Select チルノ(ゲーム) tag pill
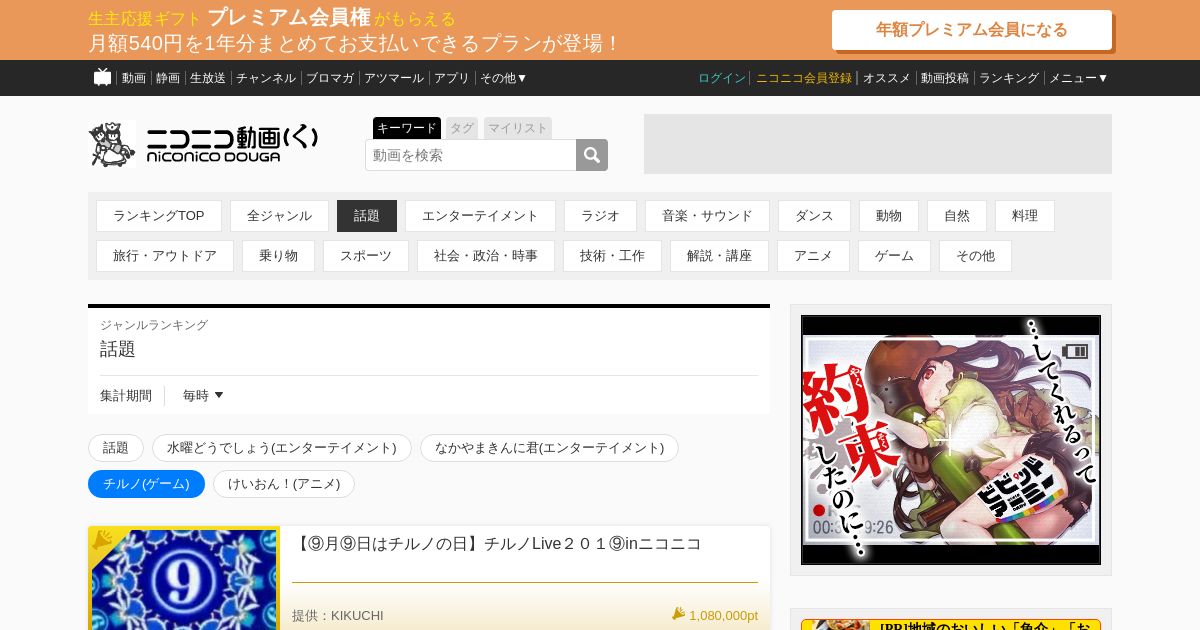 (146, 484)
